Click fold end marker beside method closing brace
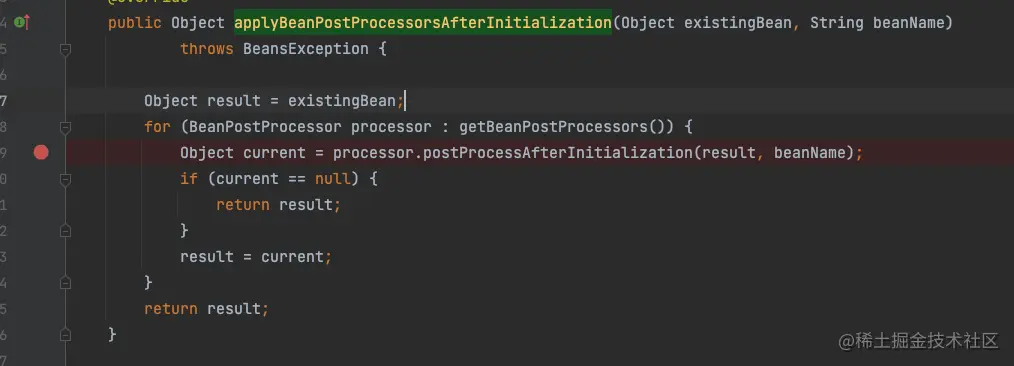This screenshot has height=366, width=1014. coord(65,334)
